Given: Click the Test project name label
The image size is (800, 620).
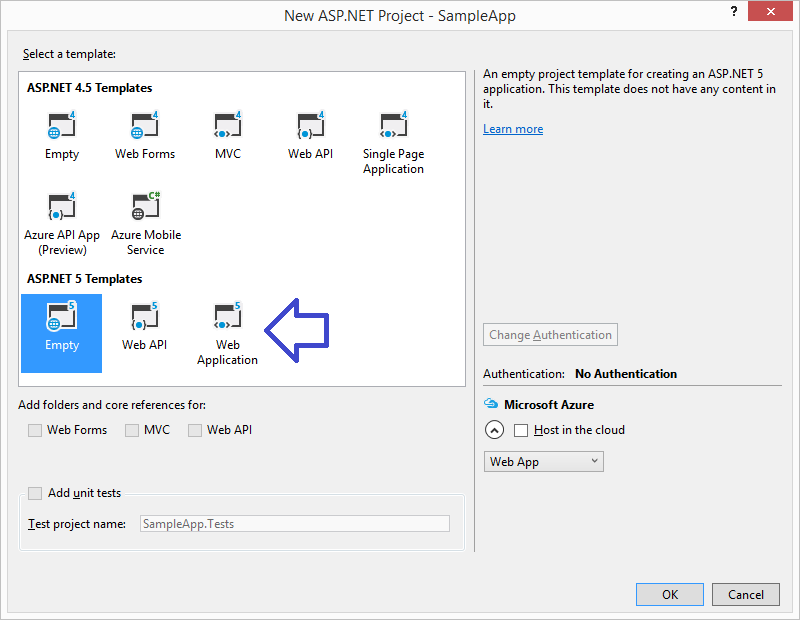Looking at the screenshot, I should [77, 524].
